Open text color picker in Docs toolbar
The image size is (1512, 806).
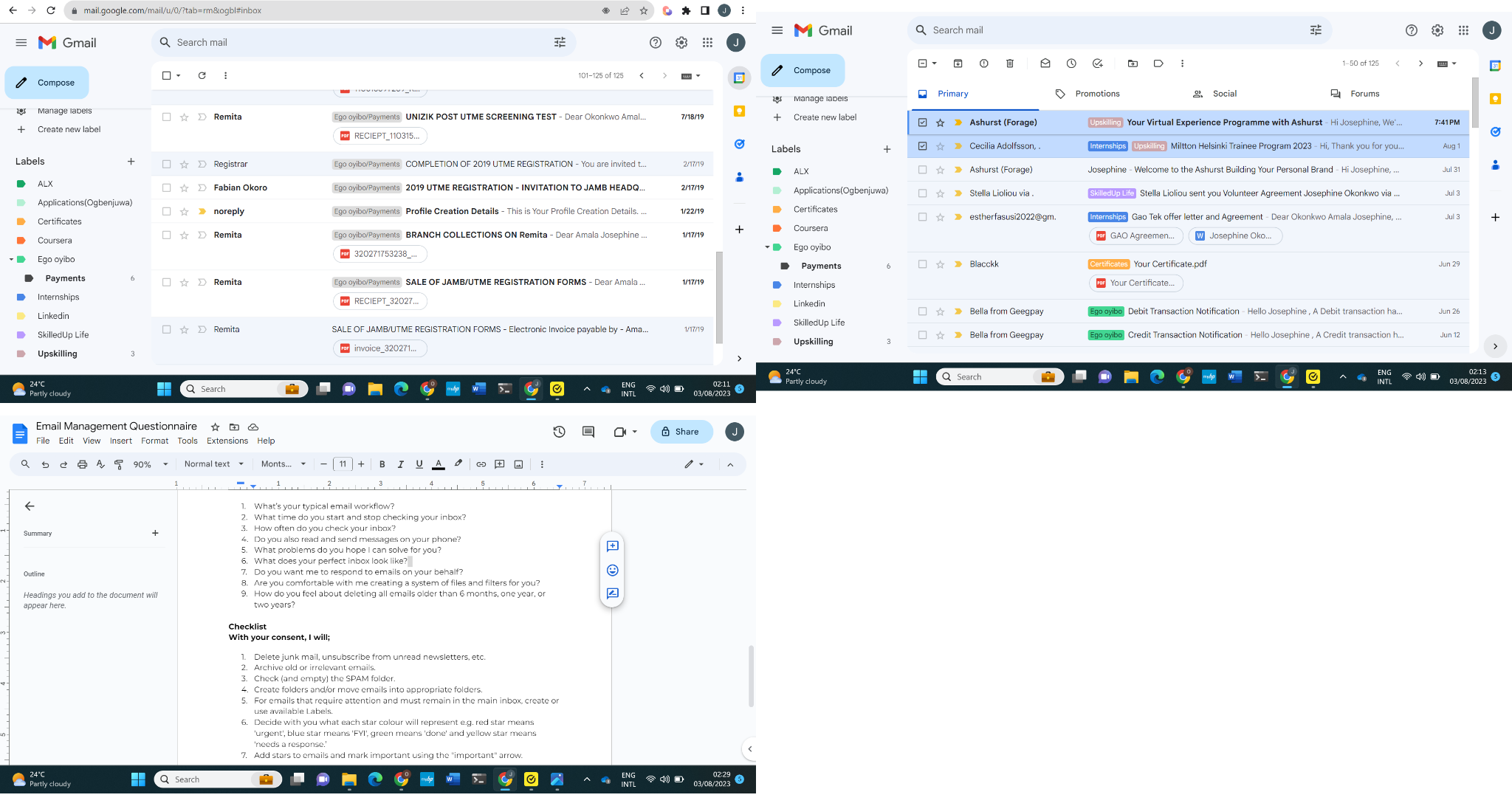(x=439, y=464)
